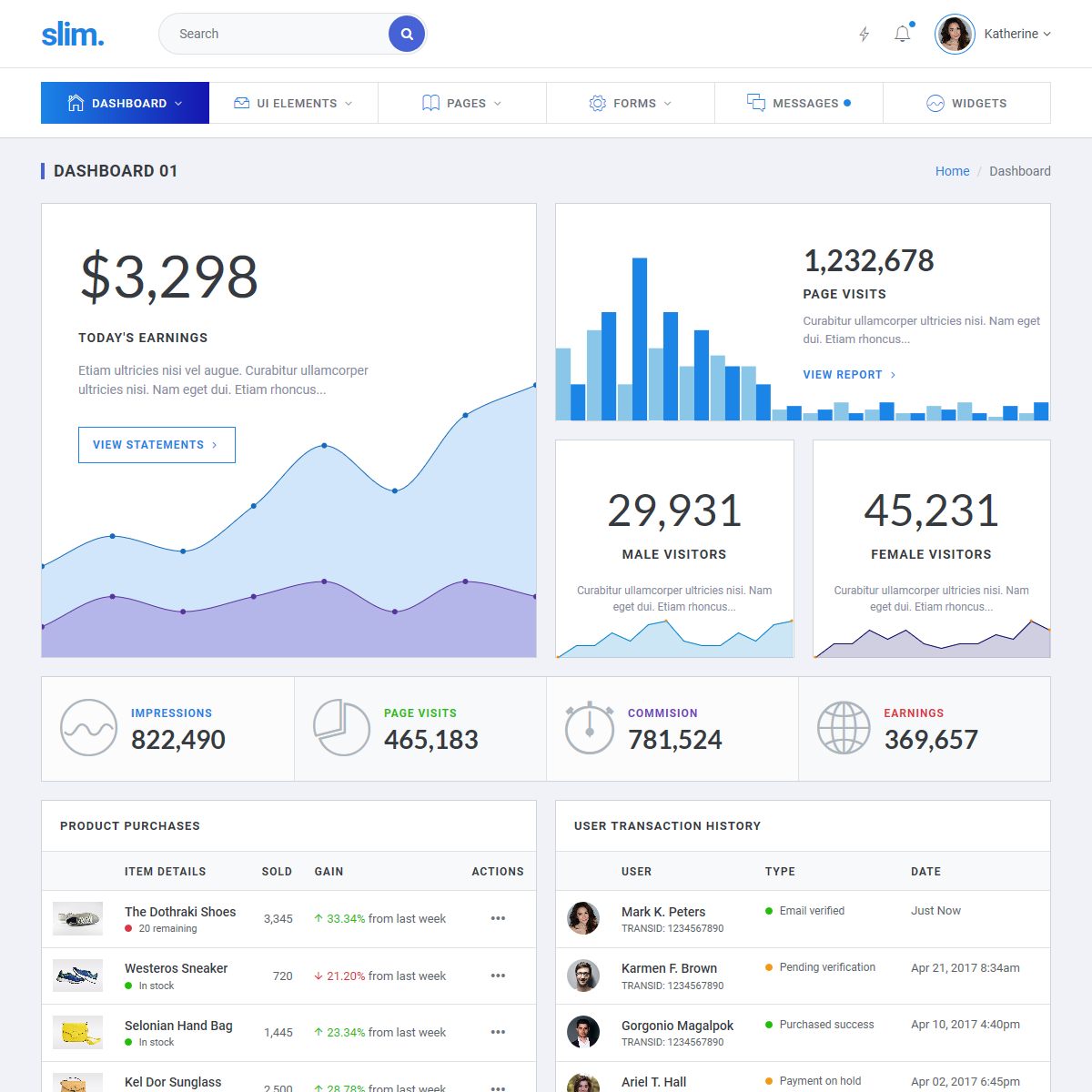The width and height of the screenshot is (1092, 1092).
Task: Open the View Report link
Action: pos(849,375)
